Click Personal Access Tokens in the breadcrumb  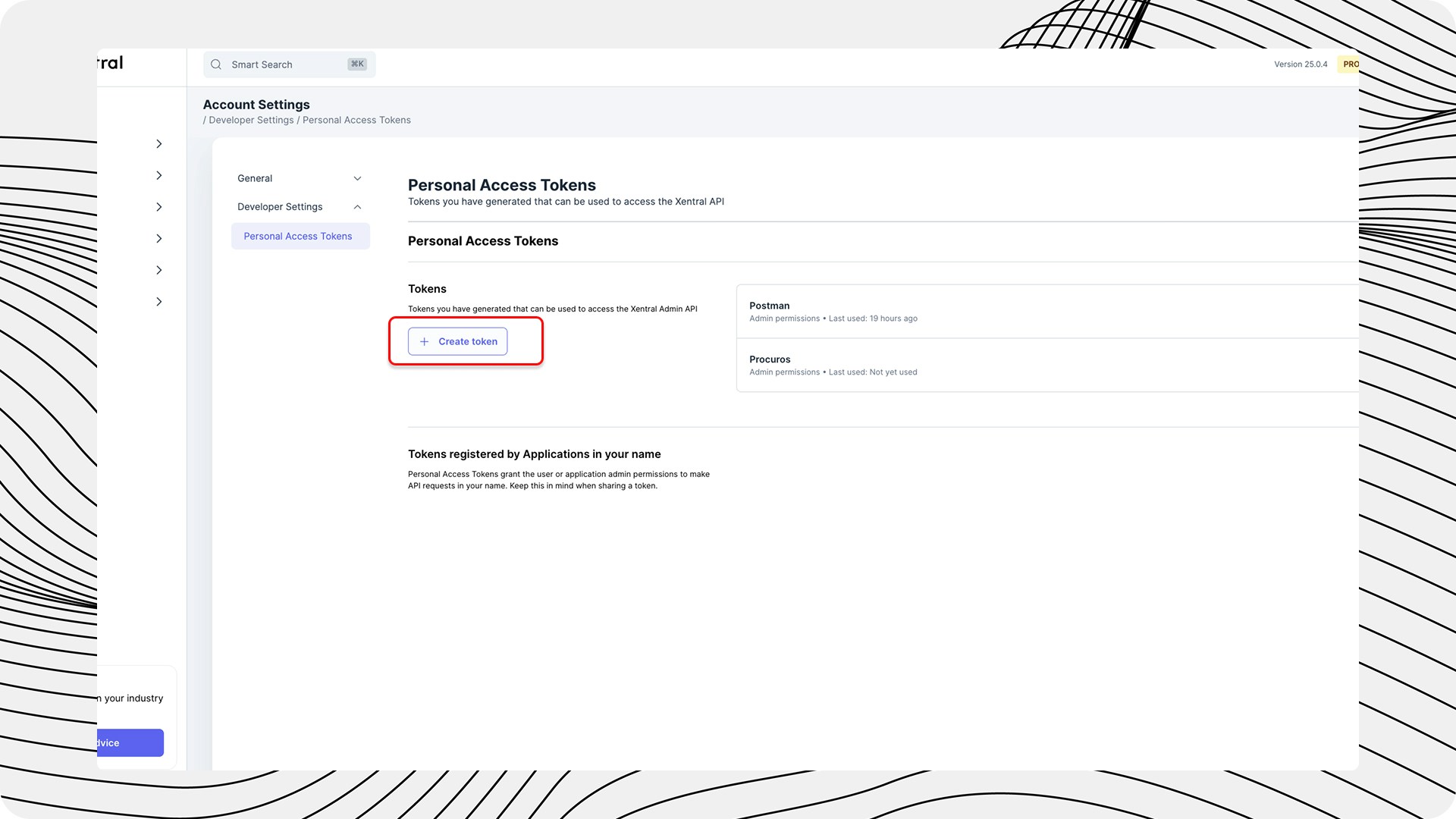(x=356, y=121)
